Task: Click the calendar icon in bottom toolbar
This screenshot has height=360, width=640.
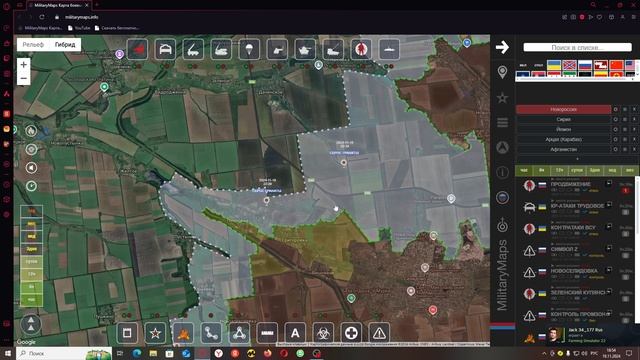Action: pyautogui.click(x=127, y=333)
